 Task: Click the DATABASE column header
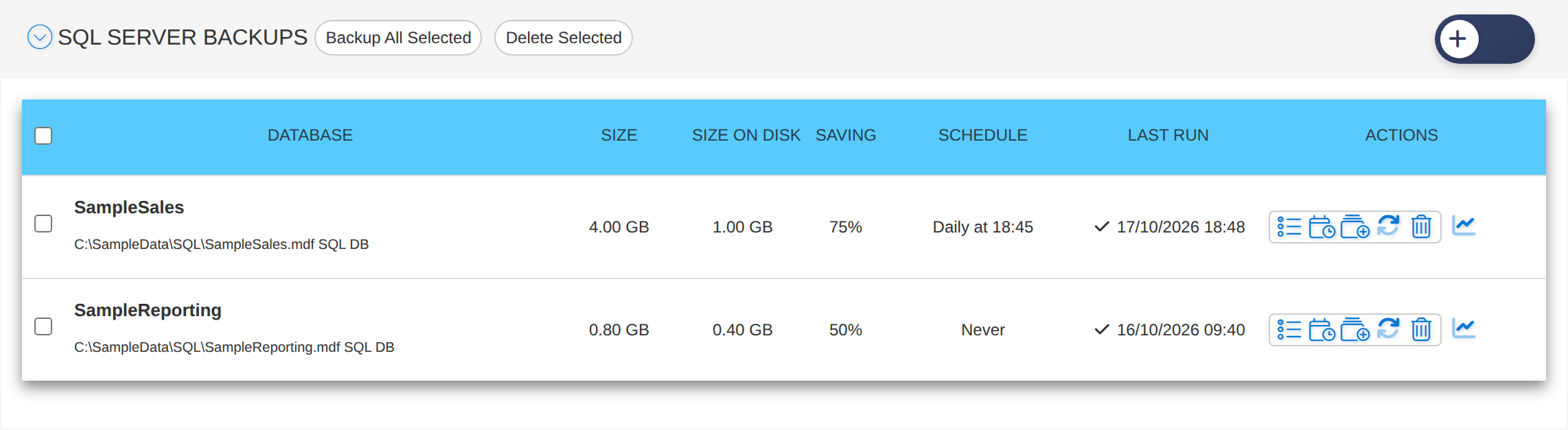[310, 135]
